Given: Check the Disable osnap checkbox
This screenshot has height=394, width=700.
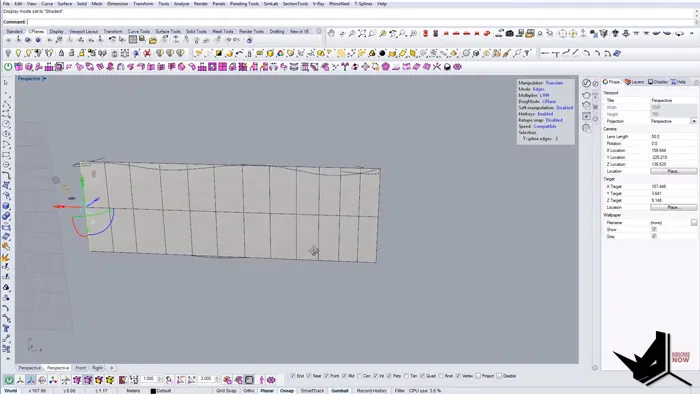Looking at the screenshot, I should pos(499,376).
